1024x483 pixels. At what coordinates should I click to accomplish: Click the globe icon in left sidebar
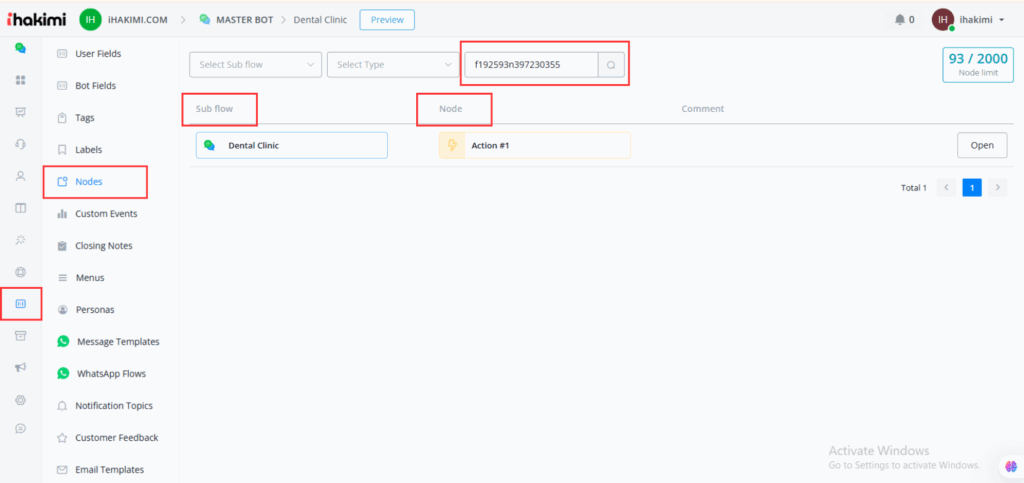click(20, 272)
